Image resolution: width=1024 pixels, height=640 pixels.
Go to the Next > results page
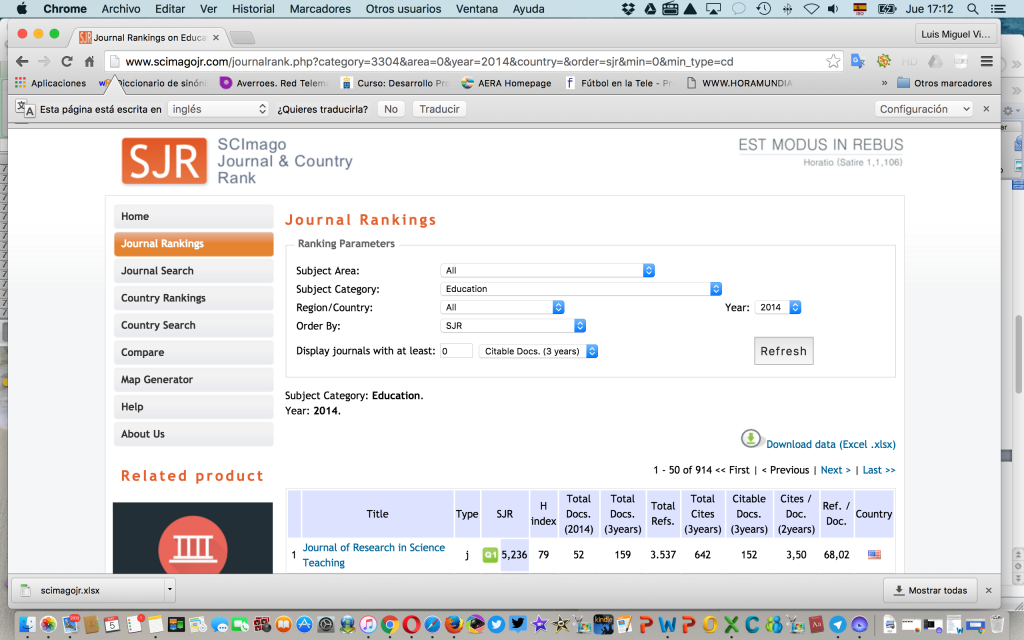(835, 470)
